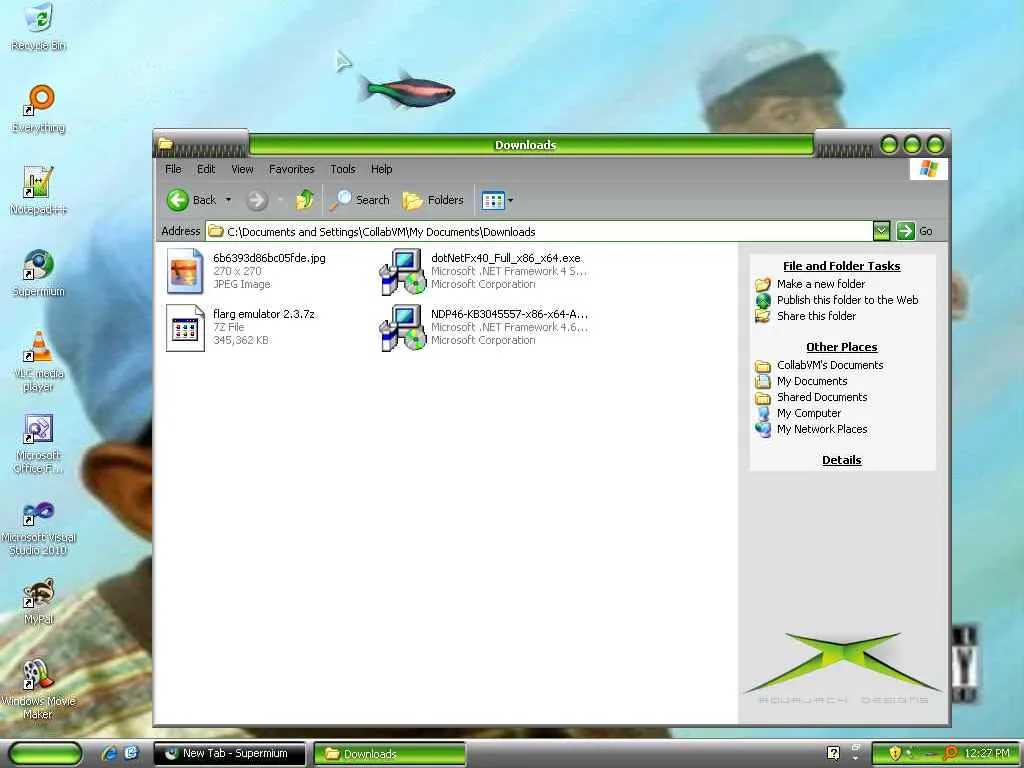Select the 6b6393d86bc05fde.jpg image icon
This screenshot has height=768, width=1024.
pos(185,272)
